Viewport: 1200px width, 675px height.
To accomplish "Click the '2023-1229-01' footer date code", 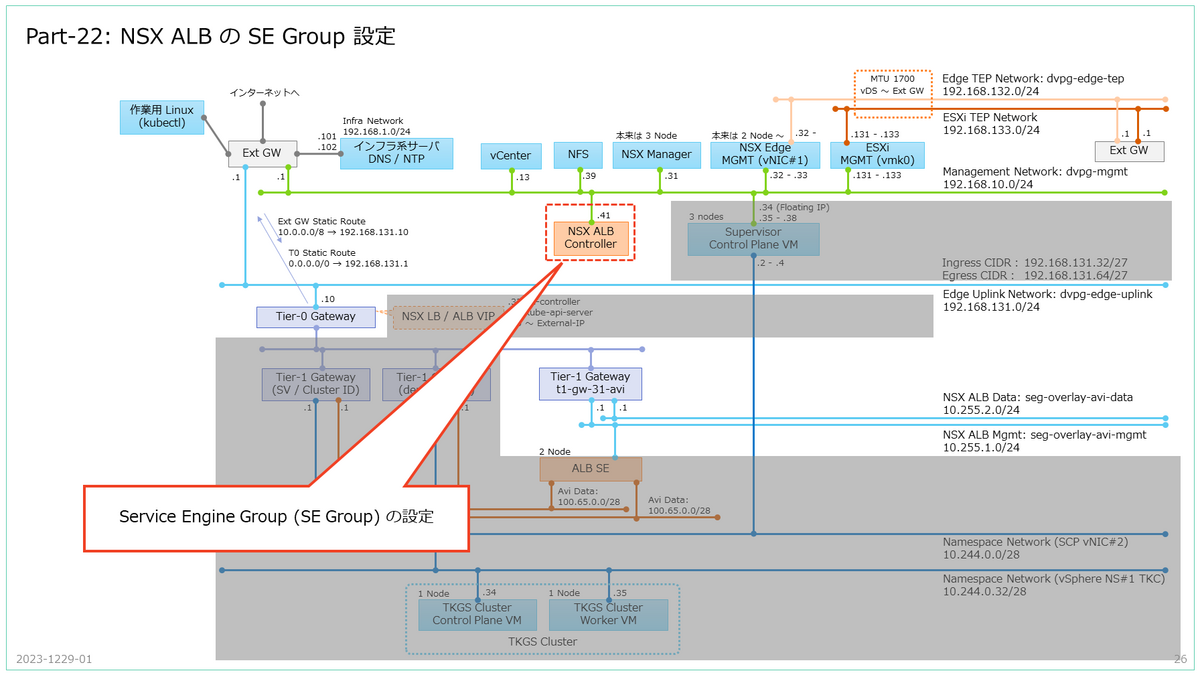I will pos(53,660).
